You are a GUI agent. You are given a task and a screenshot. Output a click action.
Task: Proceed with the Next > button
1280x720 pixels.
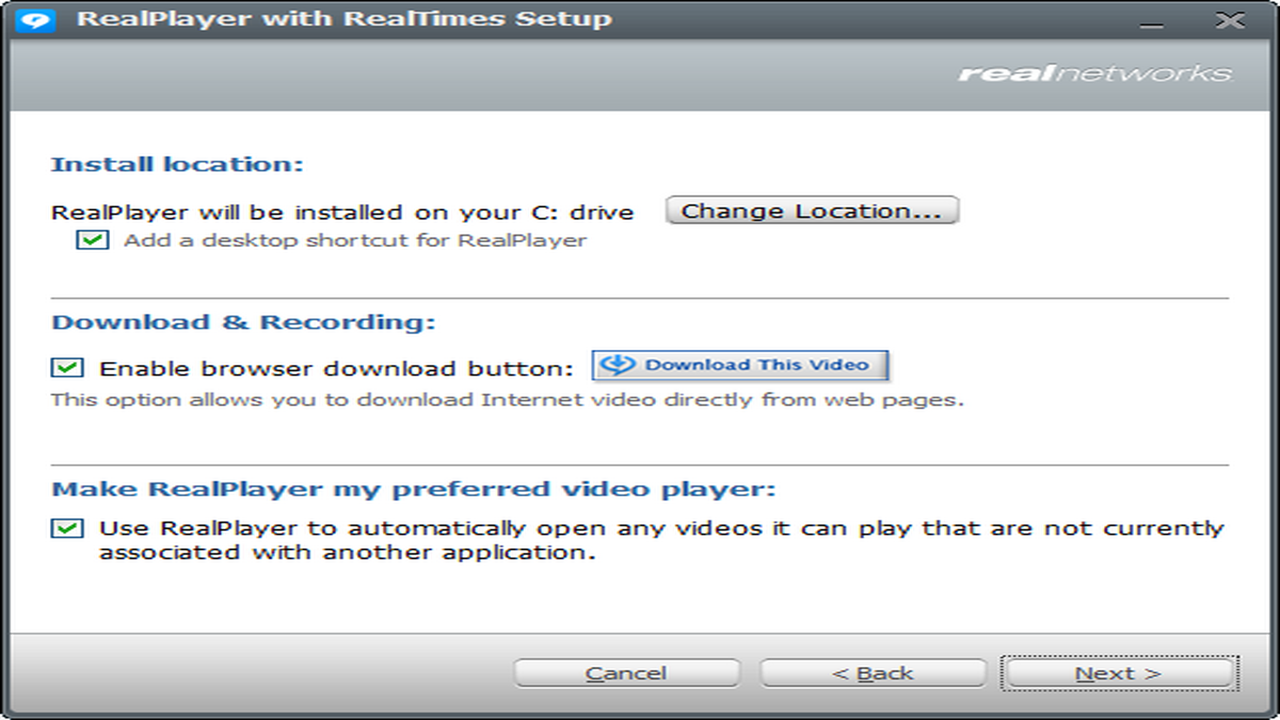(x=1119, y=673)
